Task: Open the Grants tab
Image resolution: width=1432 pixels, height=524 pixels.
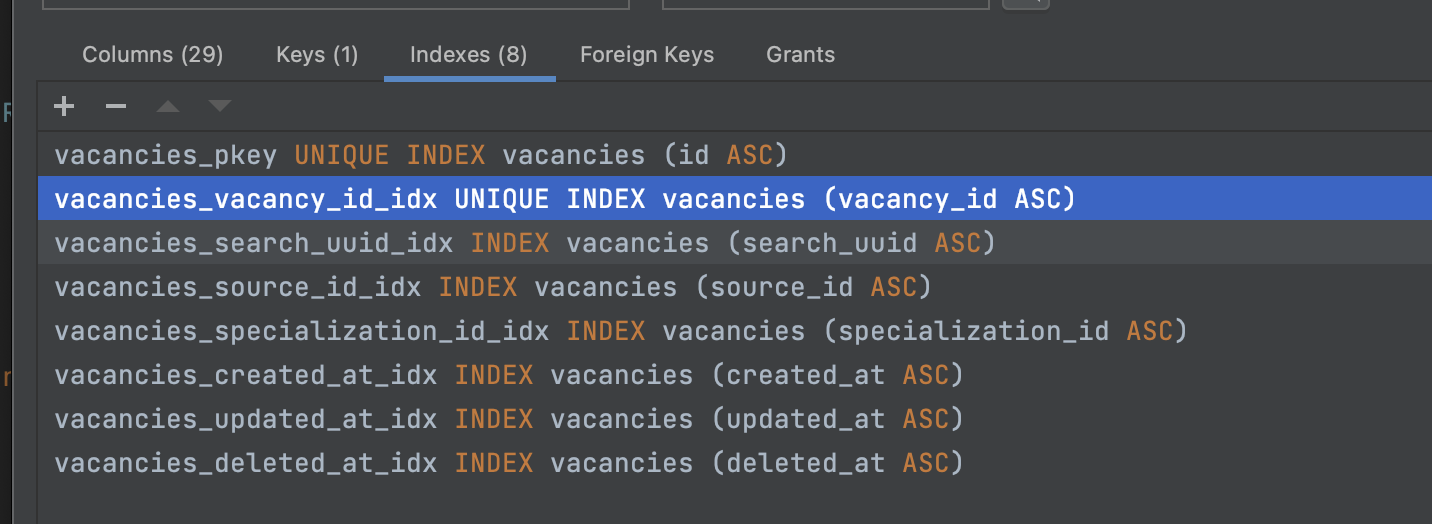Action: click(800, 55)
